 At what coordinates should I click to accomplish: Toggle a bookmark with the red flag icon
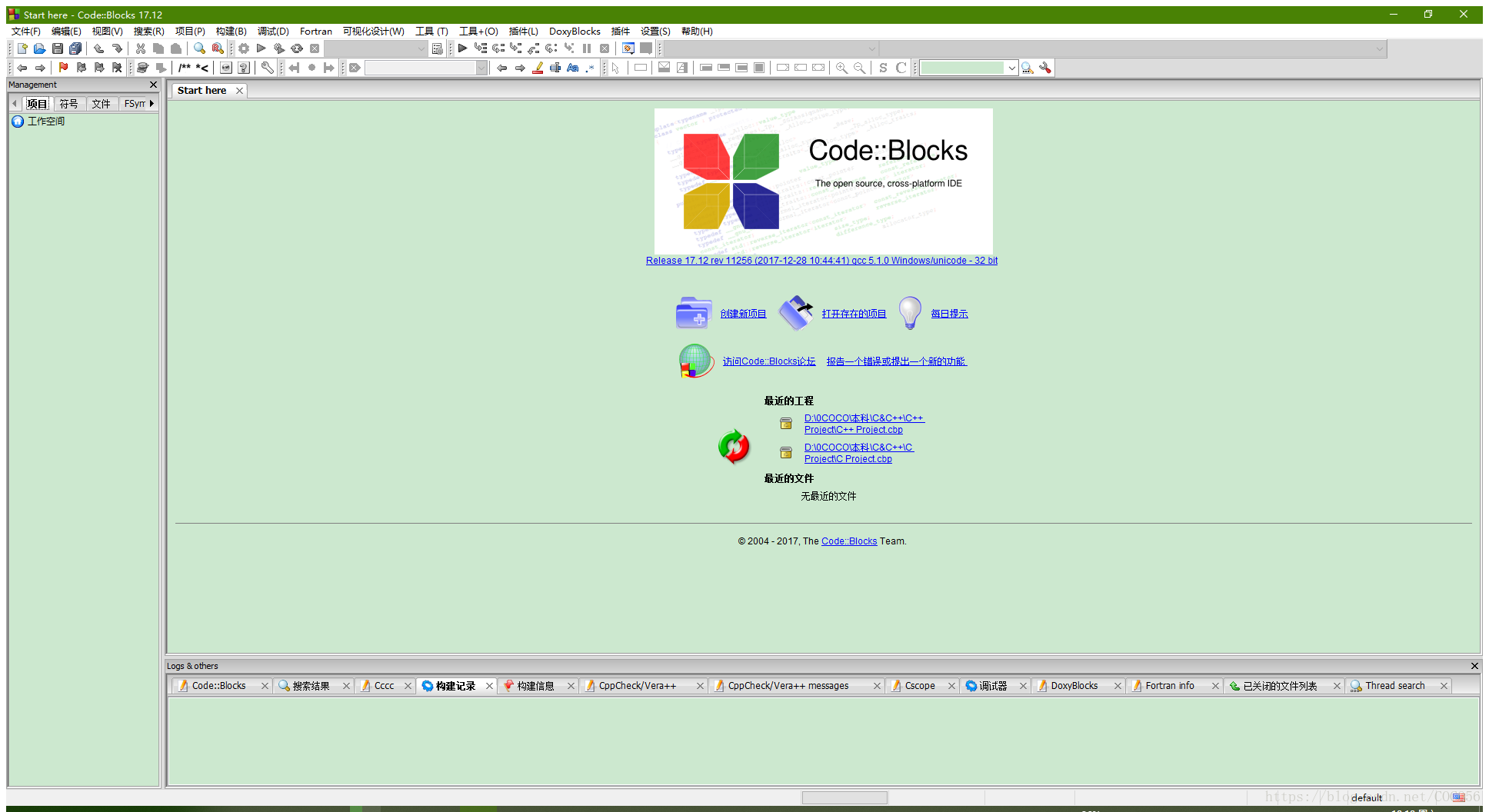64,68
